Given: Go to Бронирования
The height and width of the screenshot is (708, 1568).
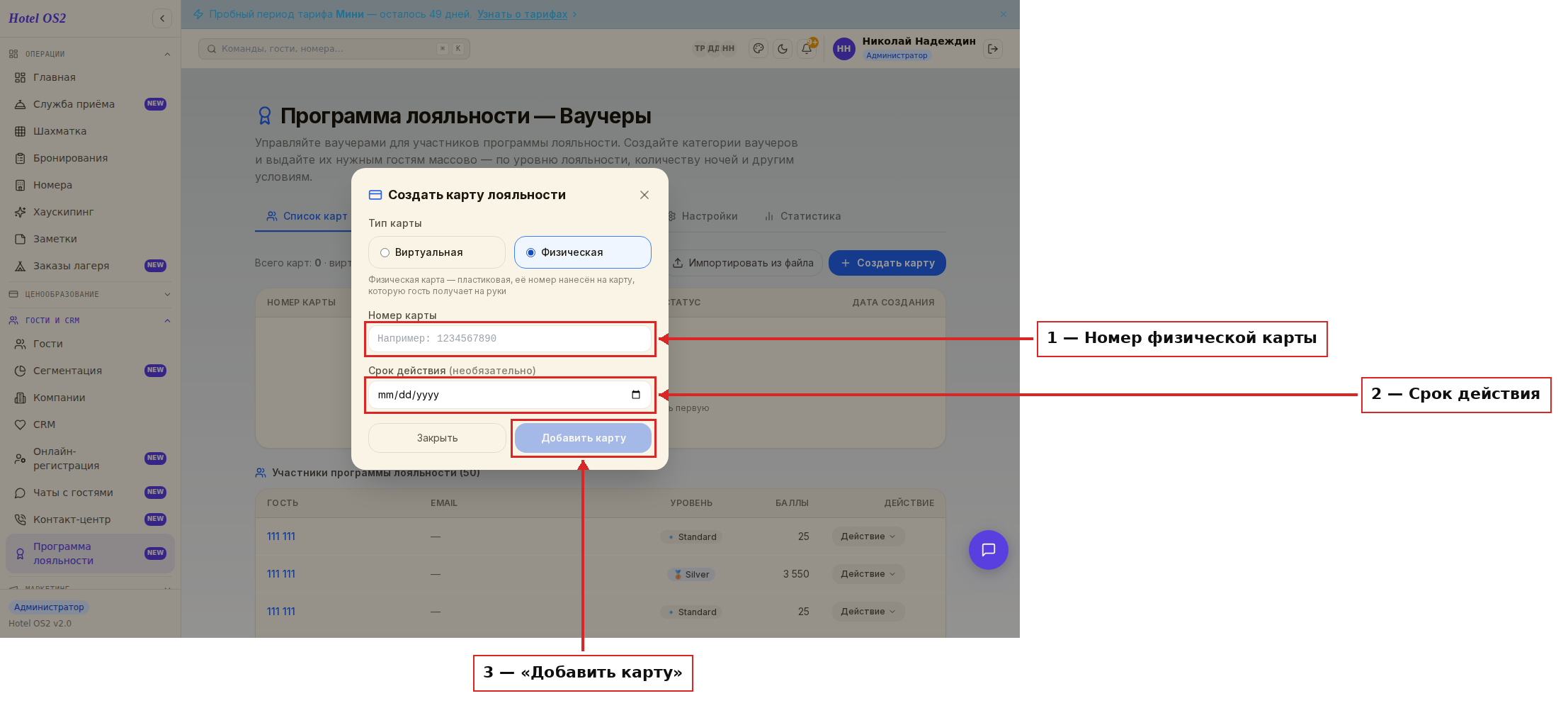Looking at the screenshot, I should pyautogui.click(x=90, y=158).
